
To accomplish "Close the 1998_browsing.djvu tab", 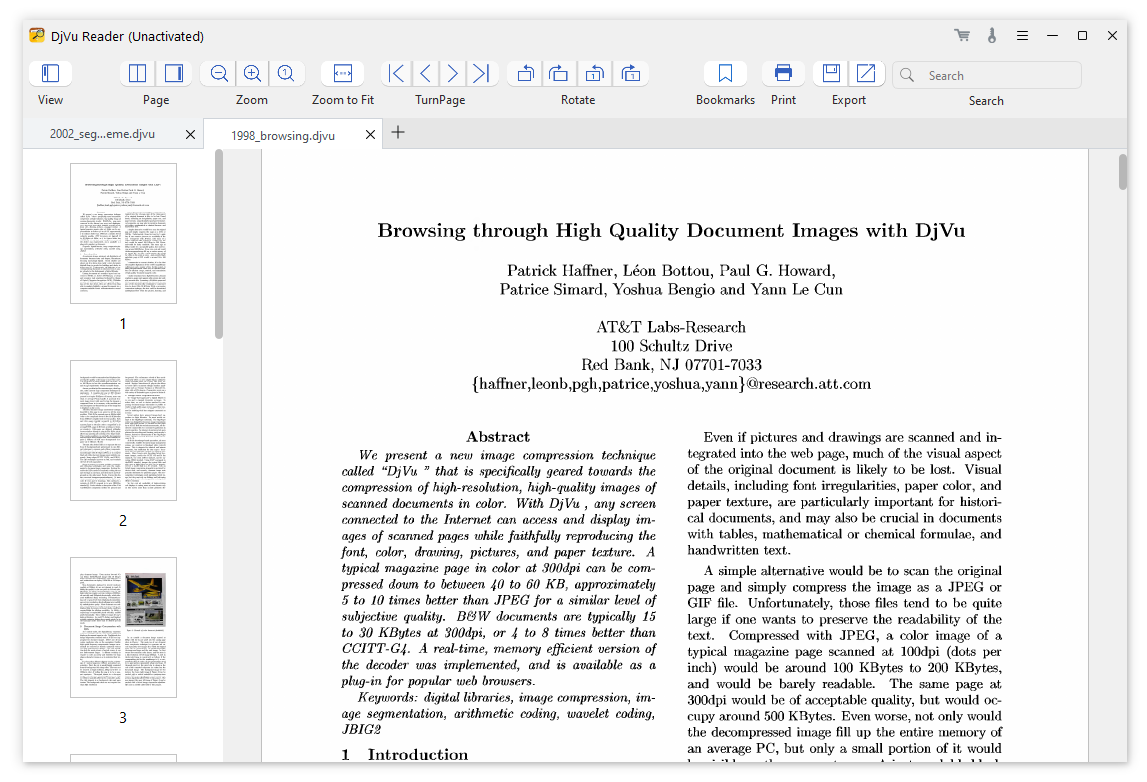I will 370,135.
